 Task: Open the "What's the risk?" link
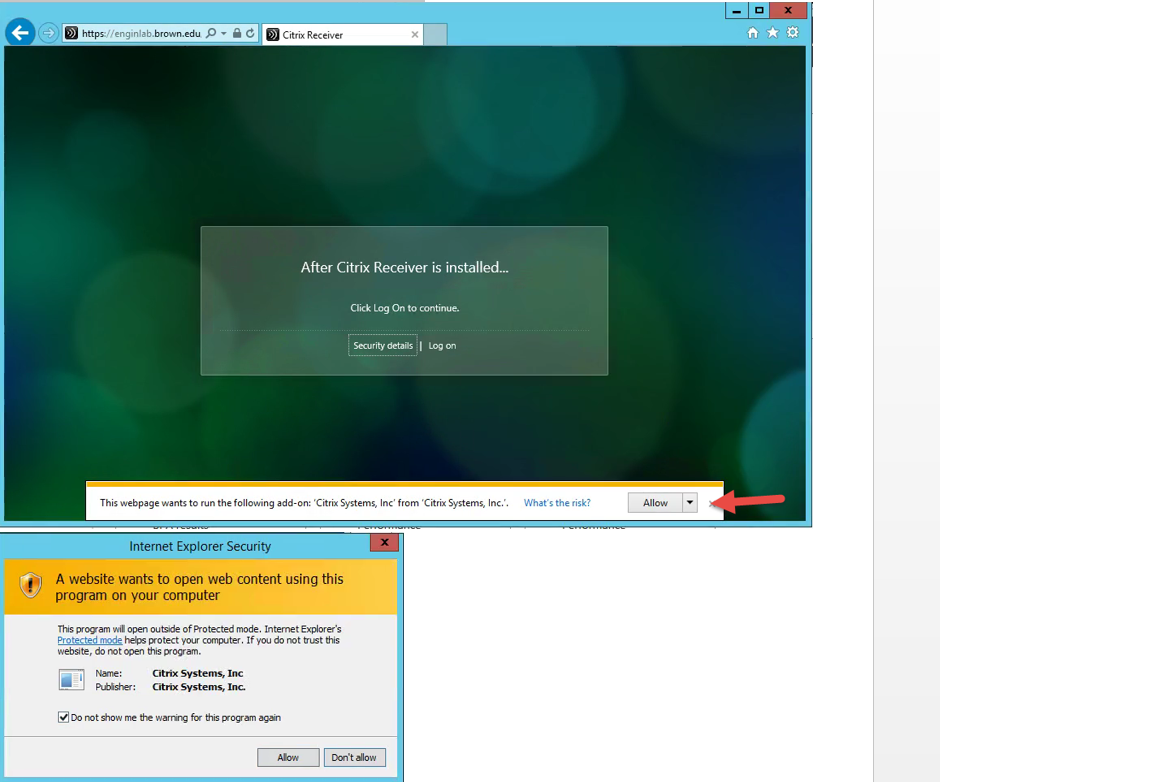click(x=557, y=503)
